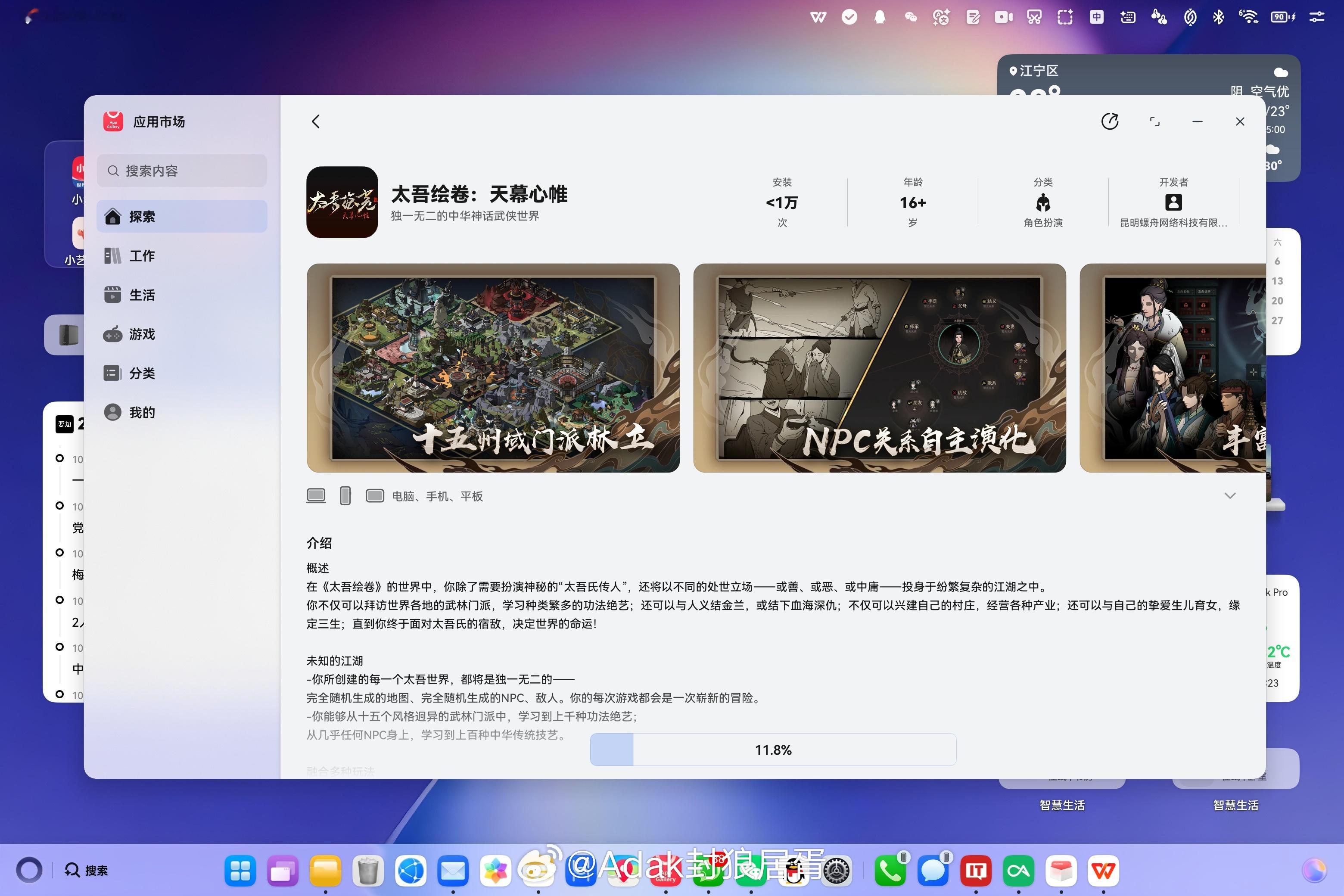Click the circular arrow icon beside fullscreen
Image resolution: width=1344 pixels, height=896 pixels.
tap(1110, 121)
